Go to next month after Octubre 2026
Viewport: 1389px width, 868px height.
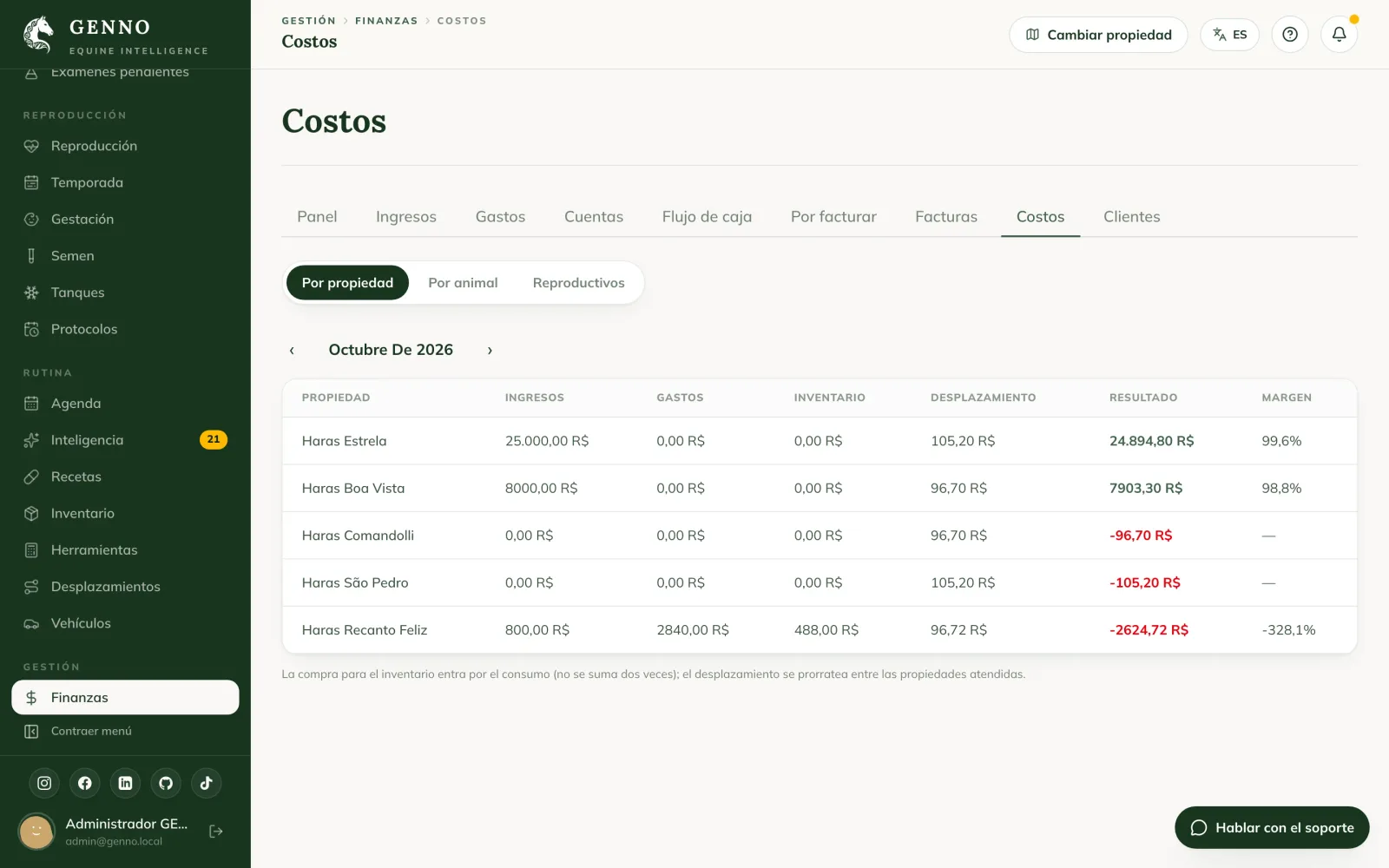coord(490,351)
